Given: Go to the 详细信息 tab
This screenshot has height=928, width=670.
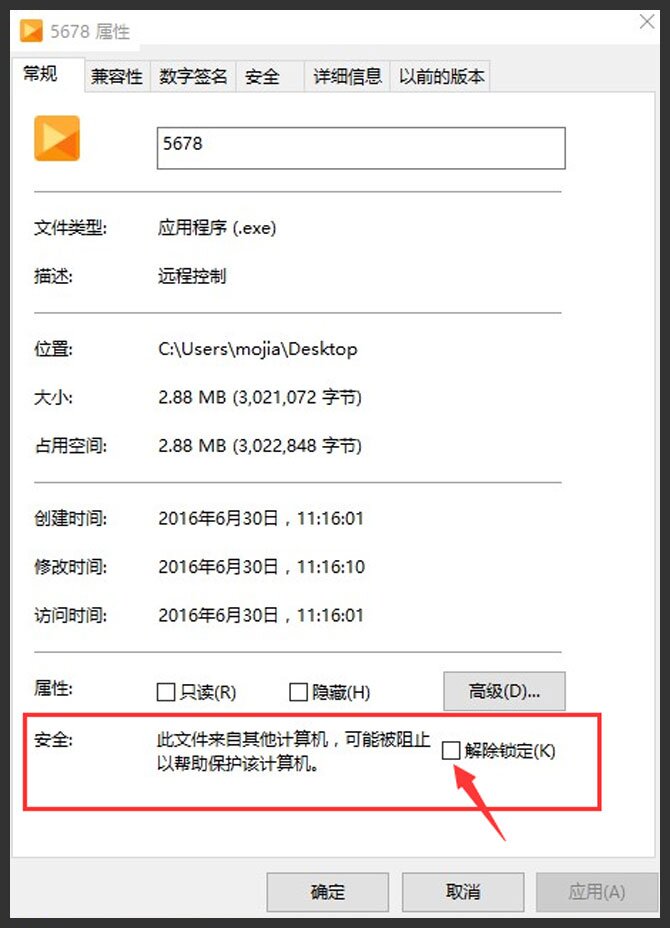Looking at the screenshot, I should 347,76.
